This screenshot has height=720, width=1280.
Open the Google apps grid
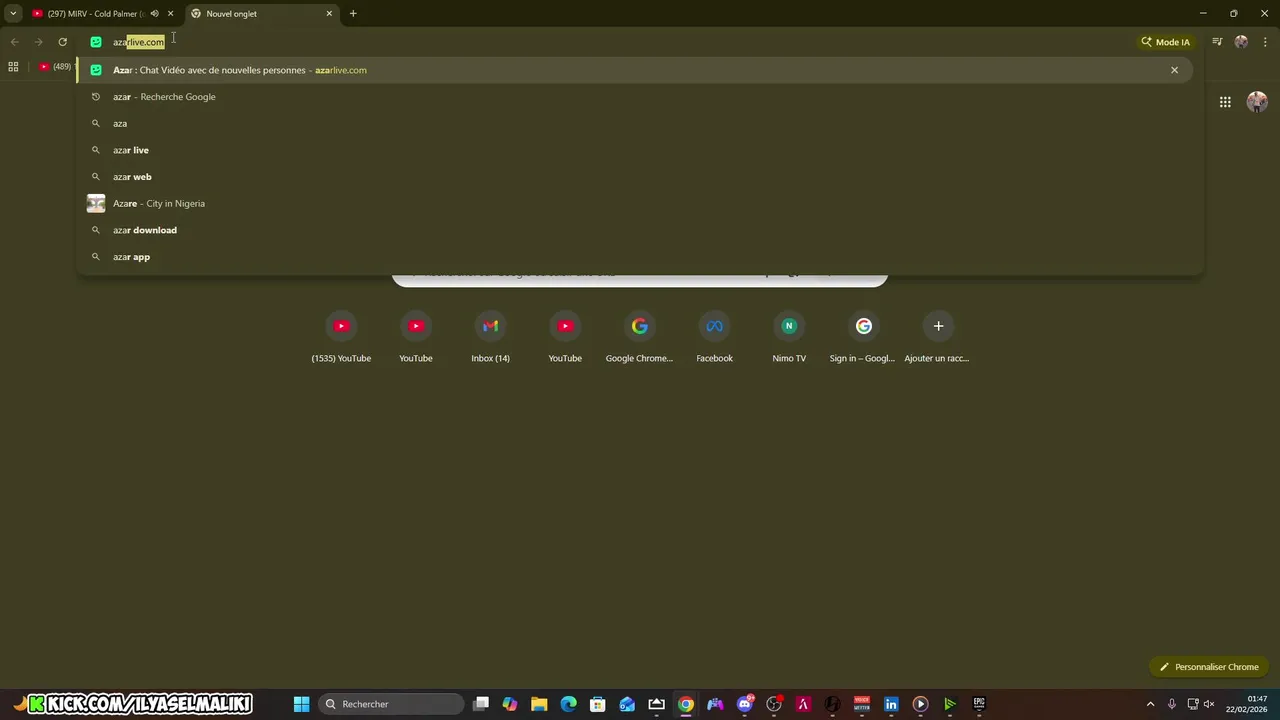(1225, 102)
